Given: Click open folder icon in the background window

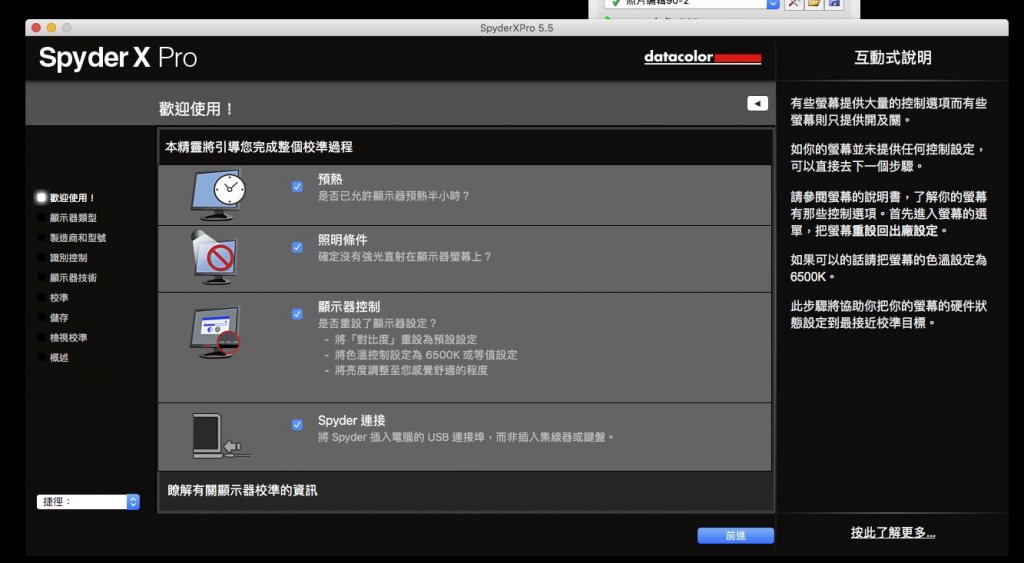Looking at the screenshot, I should (x=814, y=3).
